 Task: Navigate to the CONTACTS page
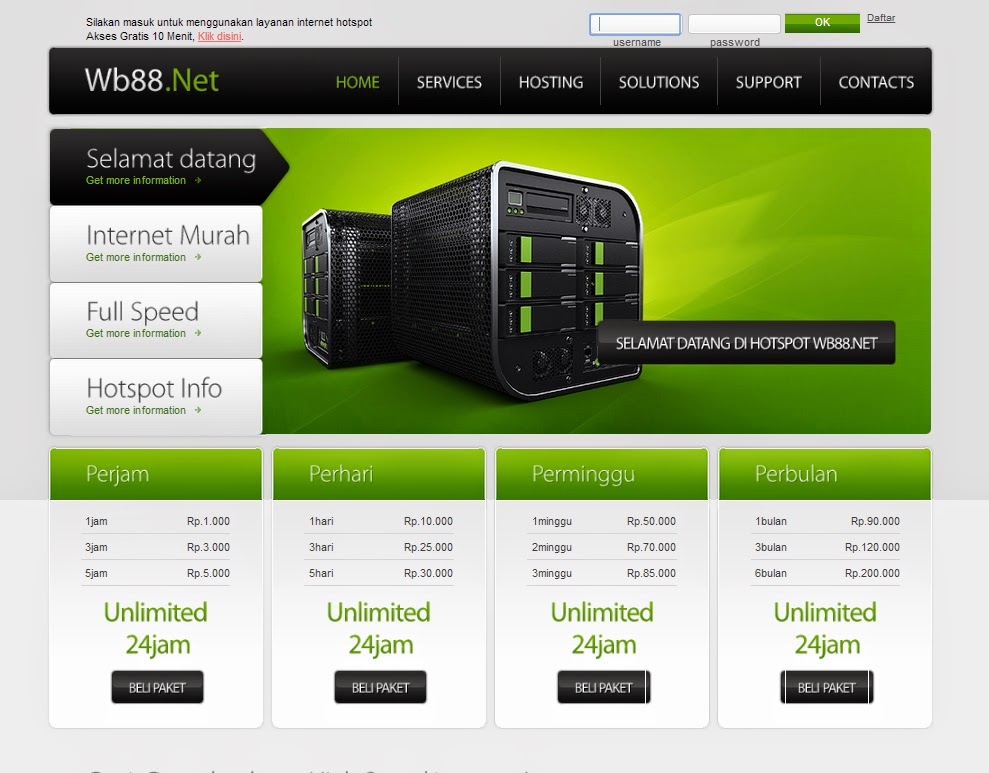click(x=876, y=82)
